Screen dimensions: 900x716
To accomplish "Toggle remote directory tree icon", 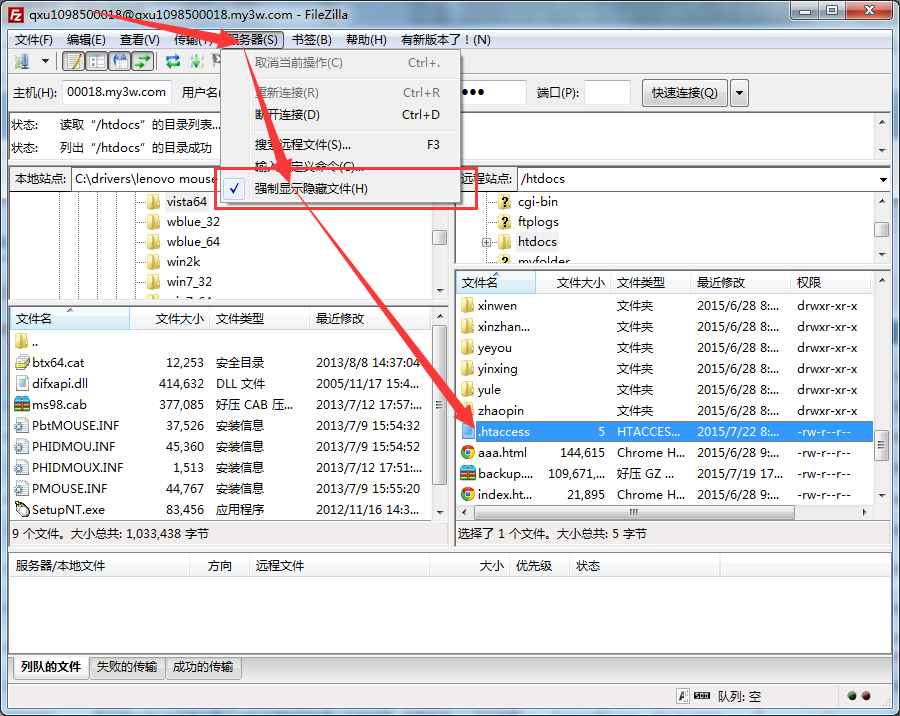I will click(120, 62).
